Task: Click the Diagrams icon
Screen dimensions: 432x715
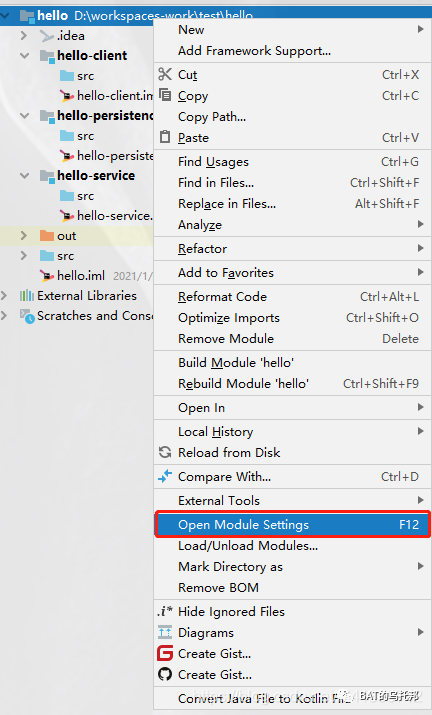Action: pos(165,632)
